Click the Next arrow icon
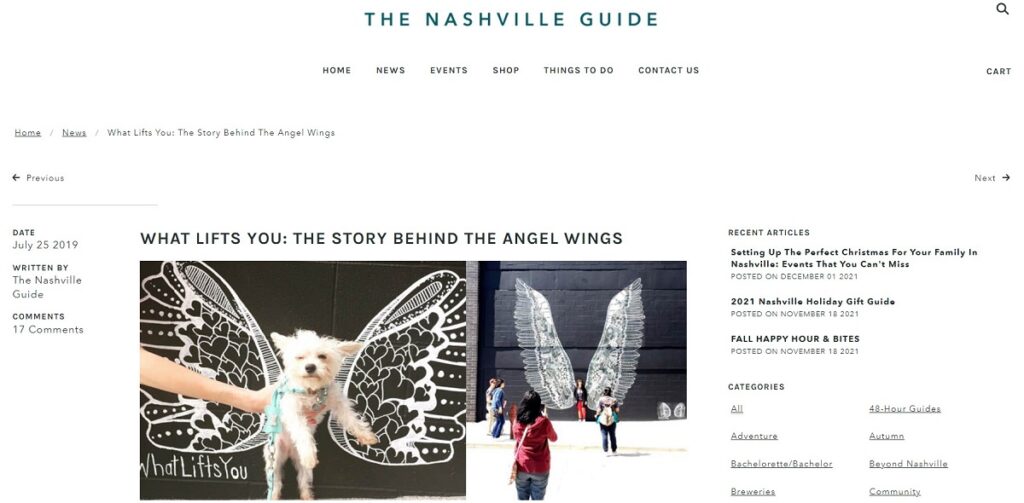Image resolution: width=1024 pixels, height=503 pixels. 1006,178
